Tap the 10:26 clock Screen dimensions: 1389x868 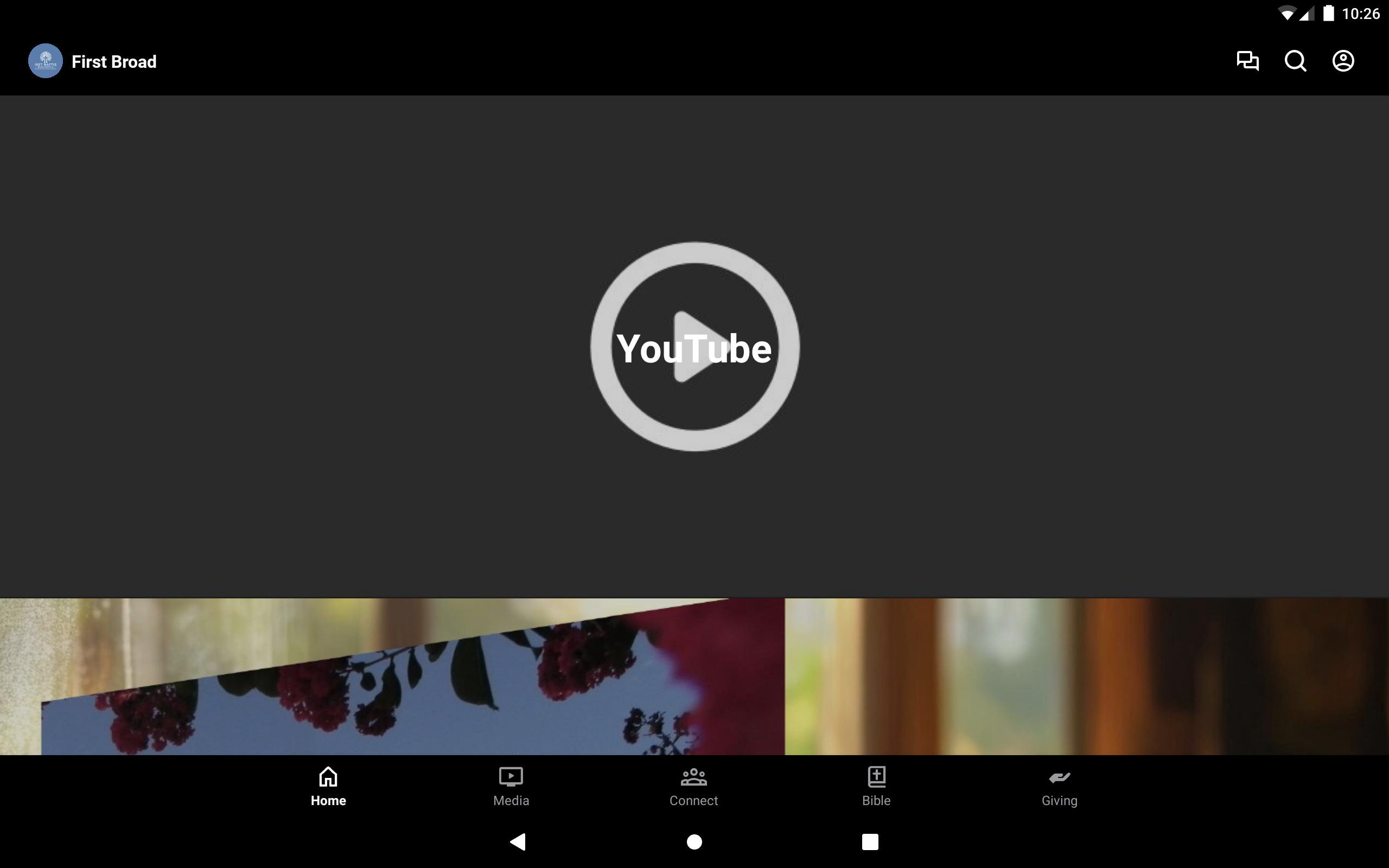1360,14
